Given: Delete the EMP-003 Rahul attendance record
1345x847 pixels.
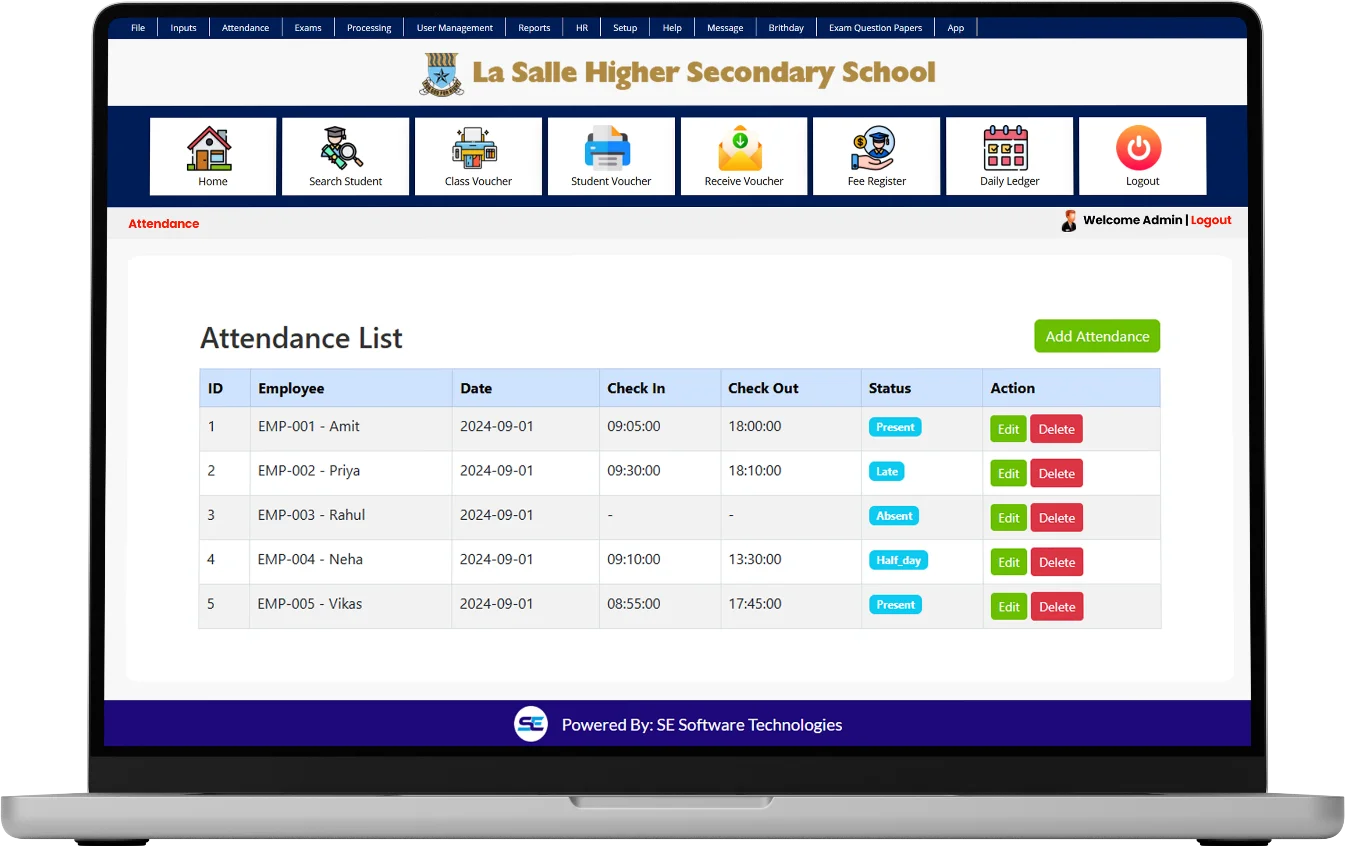Looking at the screenshot, I should point(1056,518).
